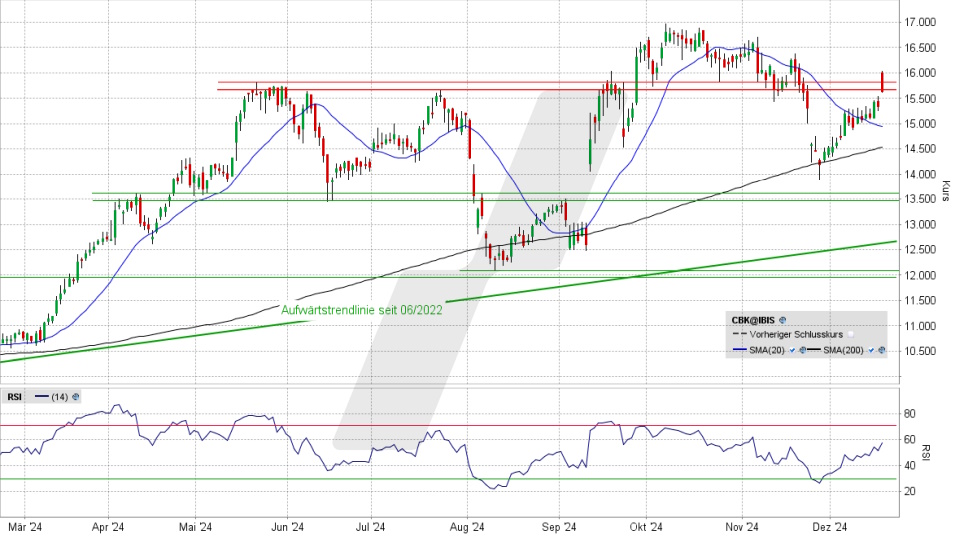Screen dimensions: 960x540
Task: Click the Aug '24 date label
Action: (x=467, y=527)
